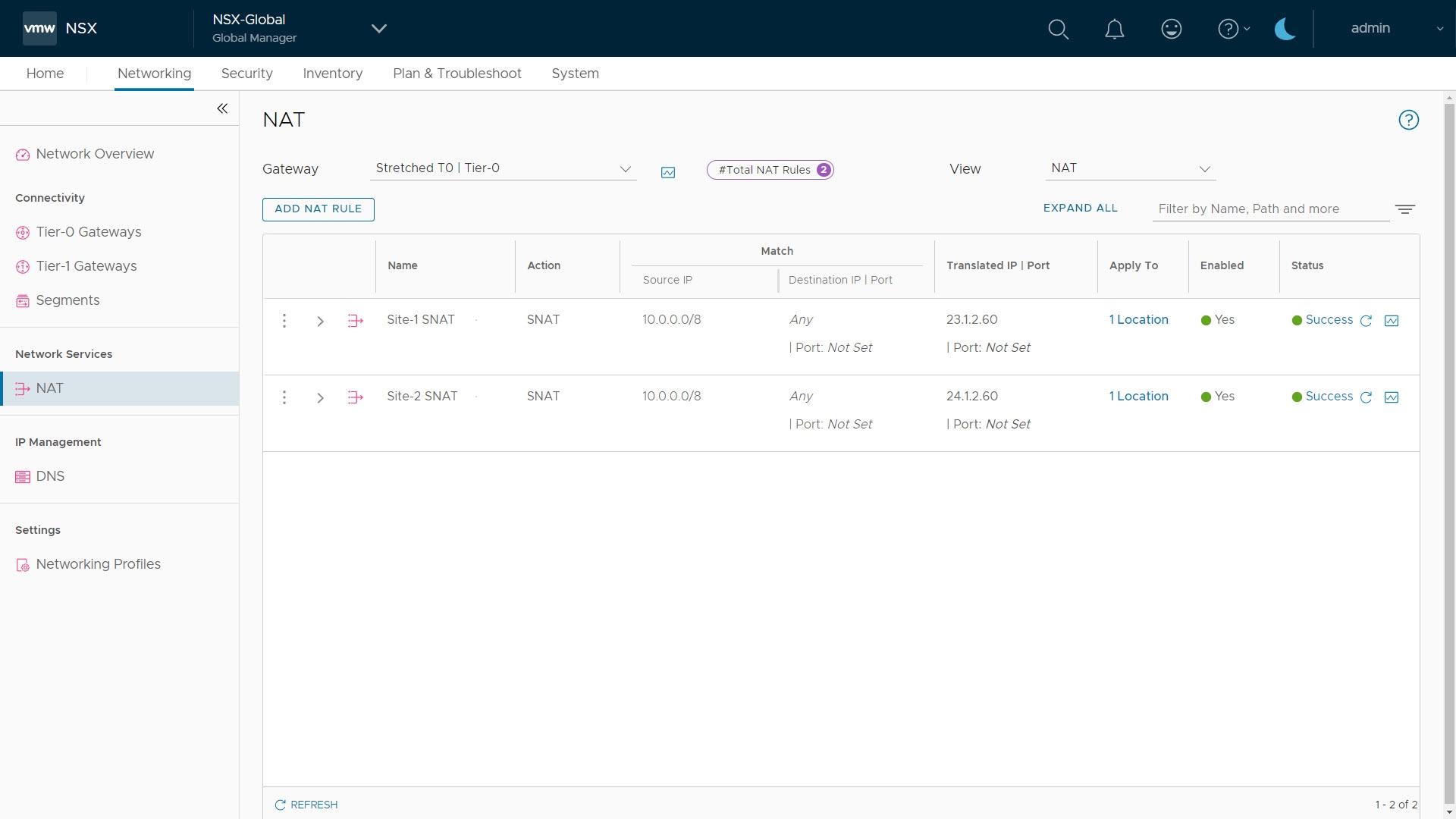Open the View NAT dropdown
The image size is (1456, 819).
[x=1130, y=168]
